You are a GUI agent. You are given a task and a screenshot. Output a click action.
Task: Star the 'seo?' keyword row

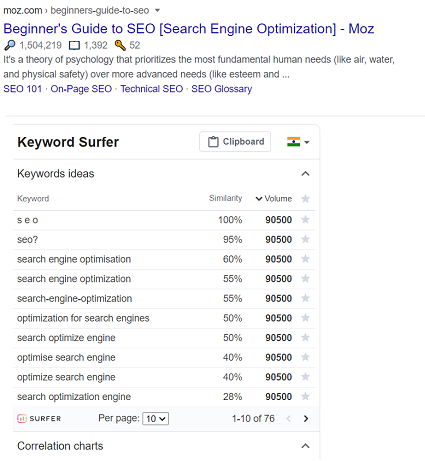pos(305,239)
